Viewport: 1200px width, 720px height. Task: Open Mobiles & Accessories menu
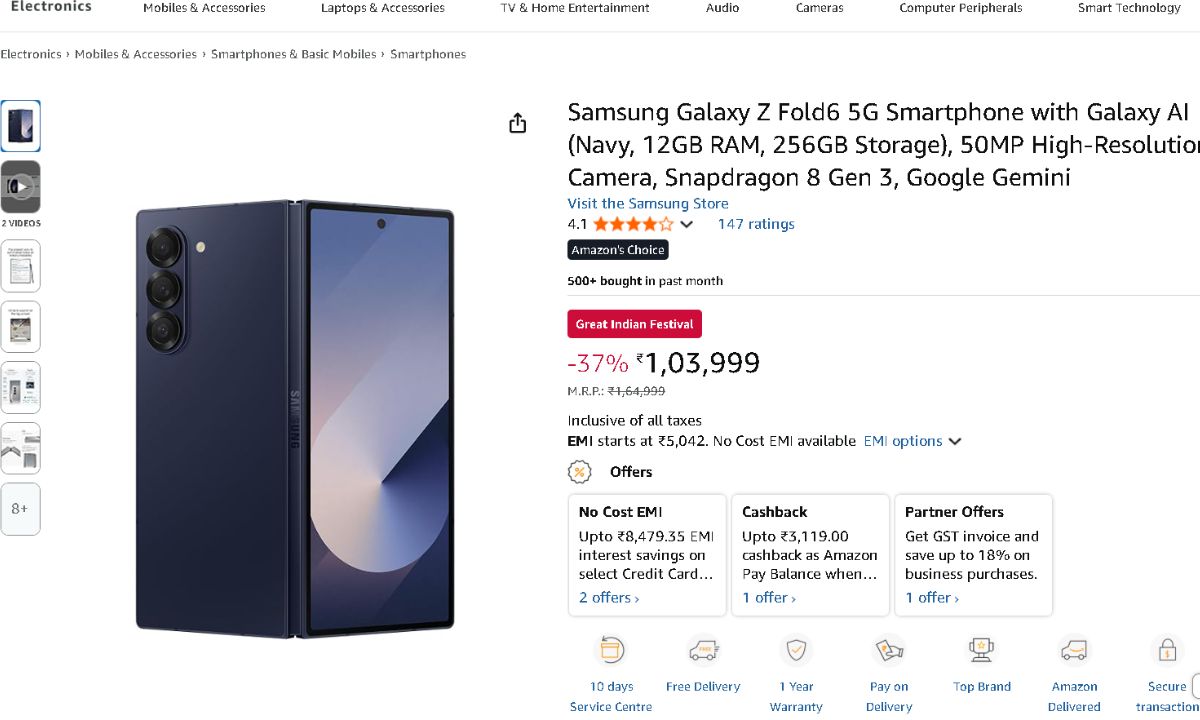pyautogui.click(x=204, y=8)
